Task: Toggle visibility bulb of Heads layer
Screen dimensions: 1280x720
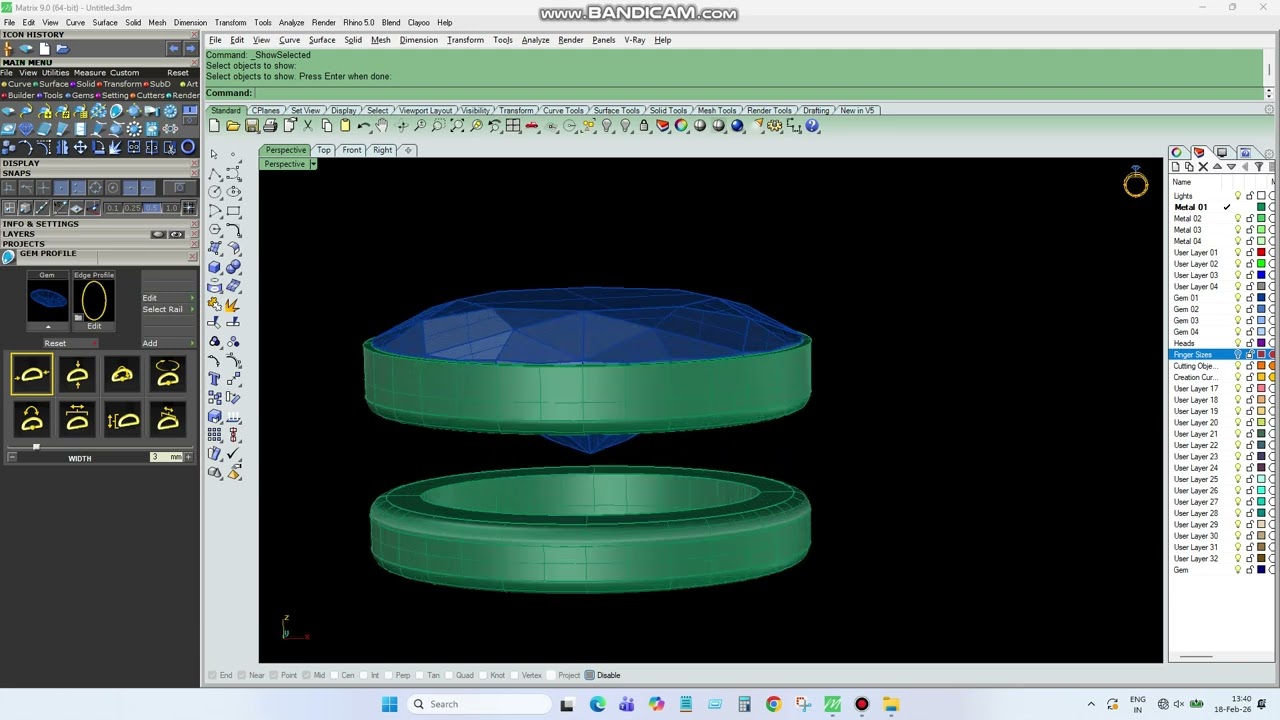Action: (1238, 343)
